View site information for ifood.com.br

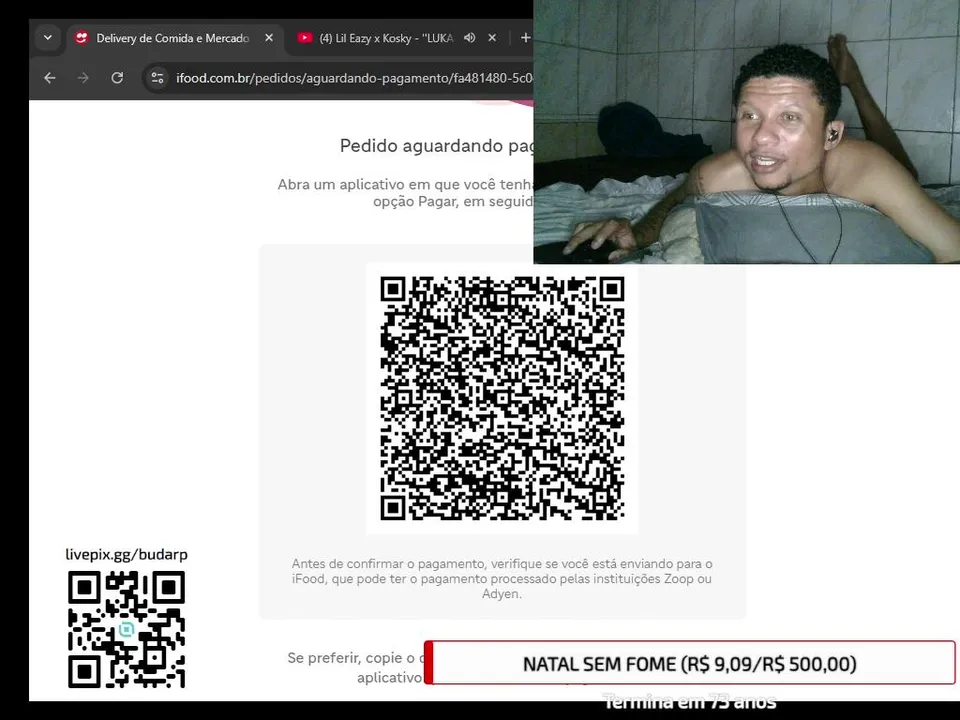157,78
